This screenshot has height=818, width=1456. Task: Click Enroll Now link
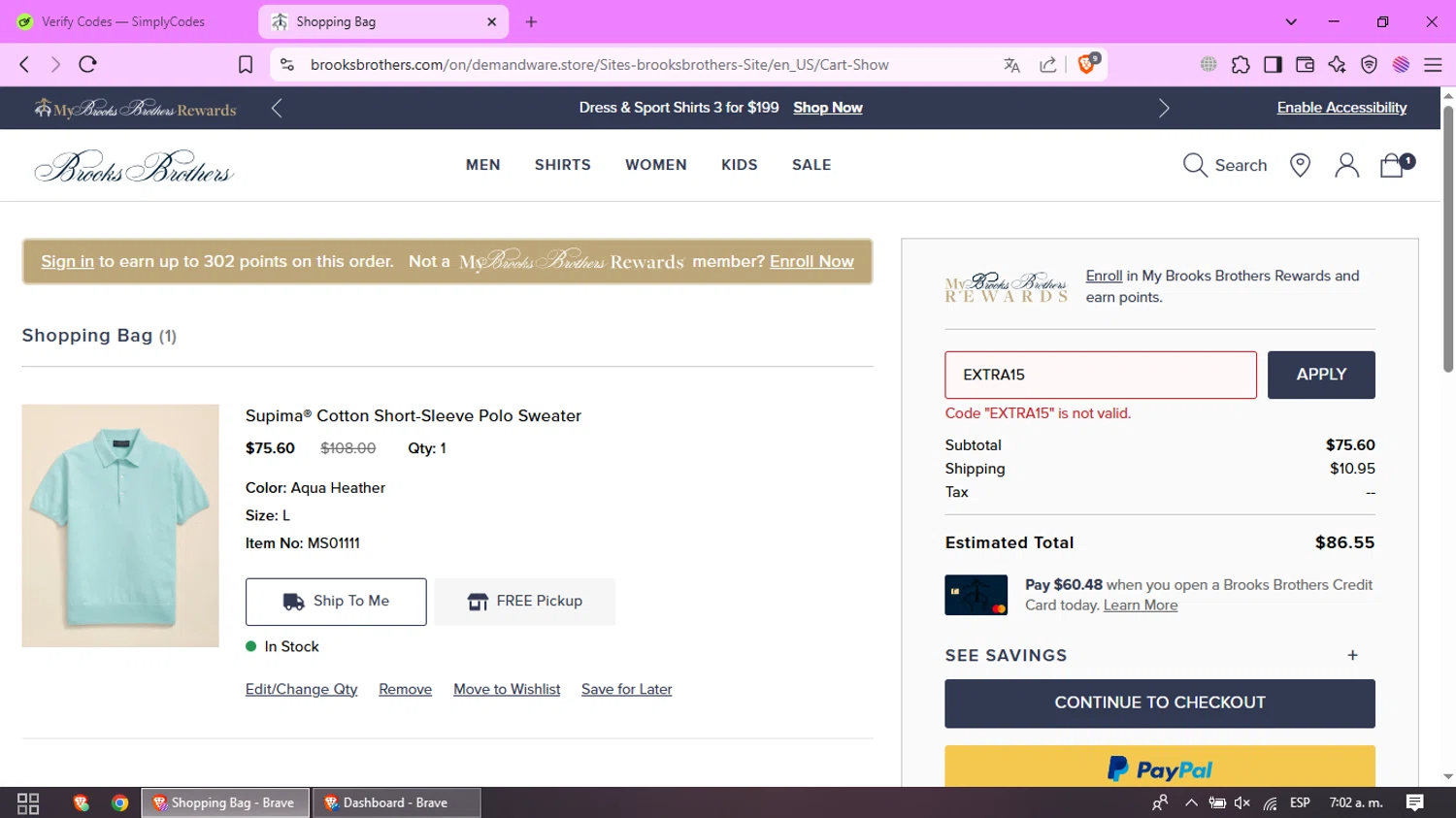[x=811, y=262]
